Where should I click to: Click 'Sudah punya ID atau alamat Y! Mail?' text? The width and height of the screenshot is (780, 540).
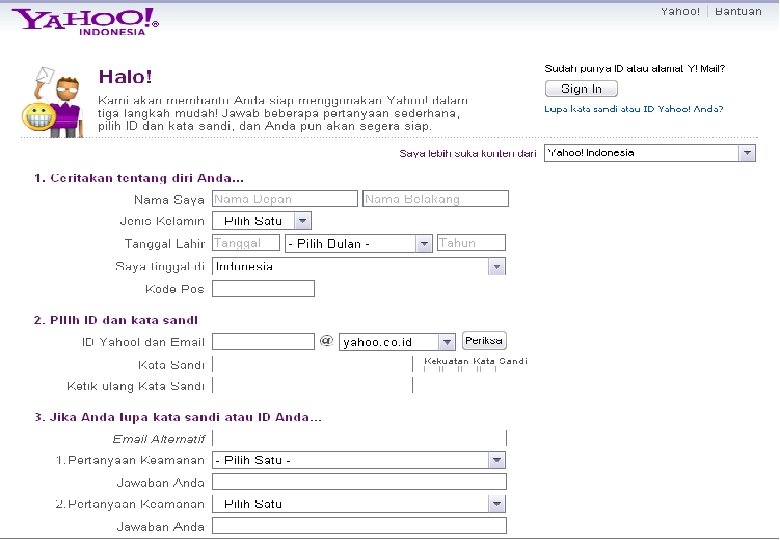click(635, 69)
